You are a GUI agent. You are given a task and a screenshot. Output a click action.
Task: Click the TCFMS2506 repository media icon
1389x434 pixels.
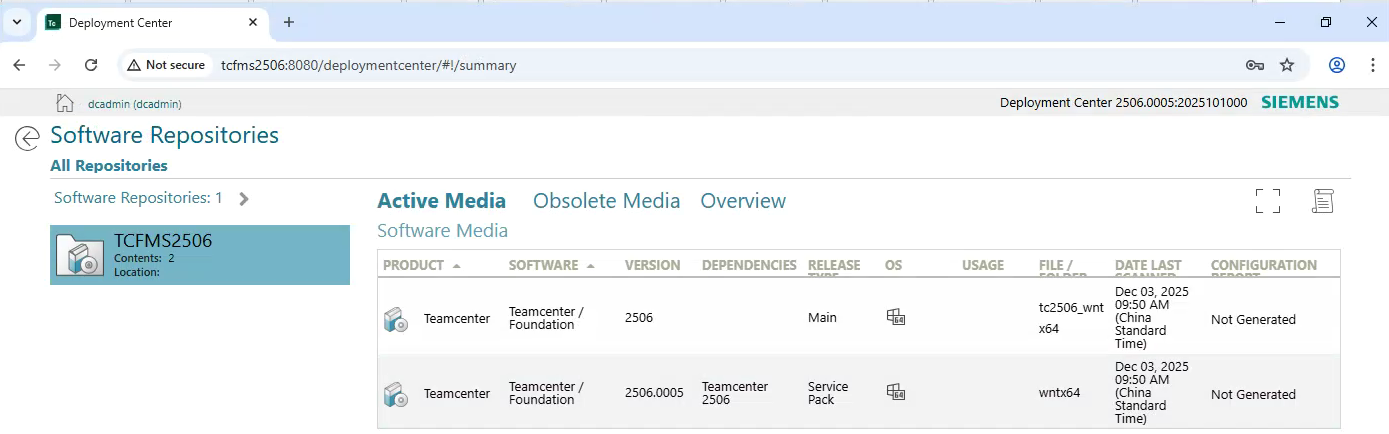[80, 255]
